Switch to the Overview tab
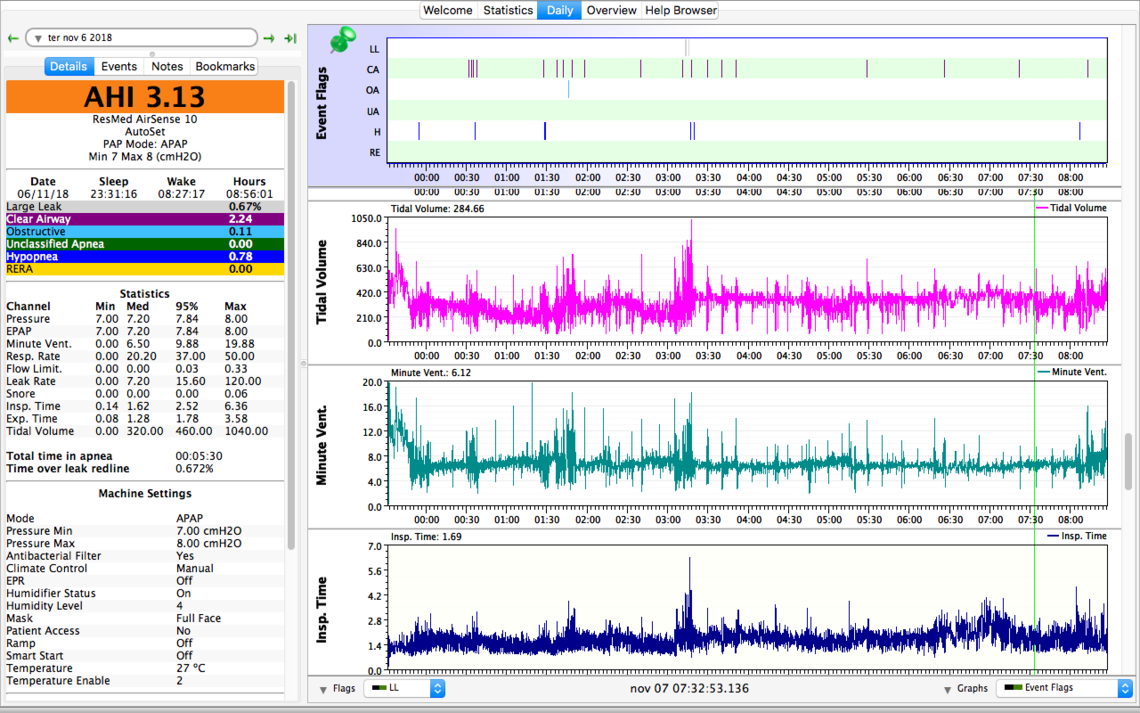The width and height of the screenshot is (1140, 713). 611,10
